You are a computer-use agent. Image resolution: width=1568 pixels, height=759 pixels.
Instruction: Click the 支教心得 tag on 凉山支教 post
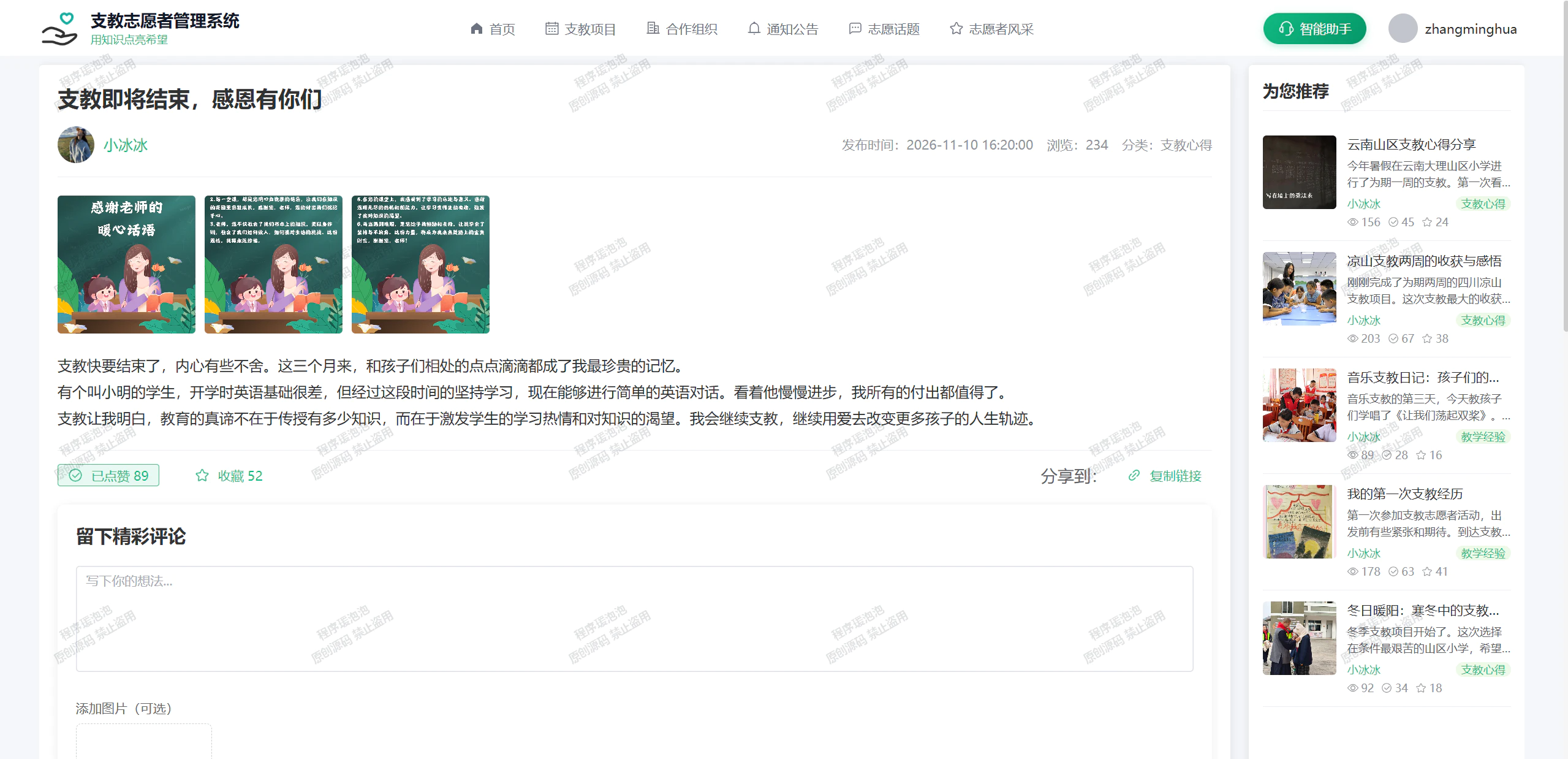pos(1483,320)
